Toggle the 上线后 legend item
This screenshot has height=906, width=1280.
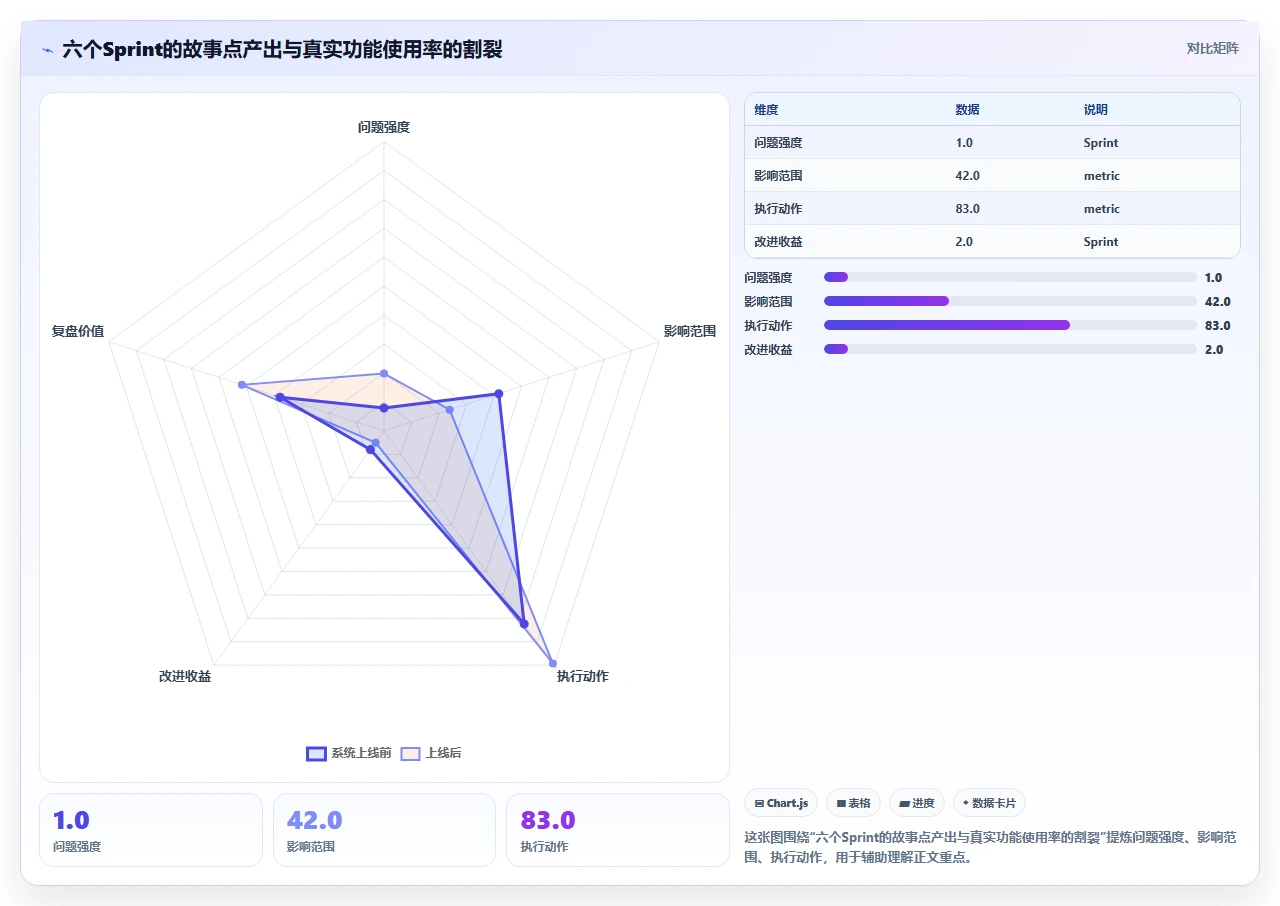click(x=431, y=753)
